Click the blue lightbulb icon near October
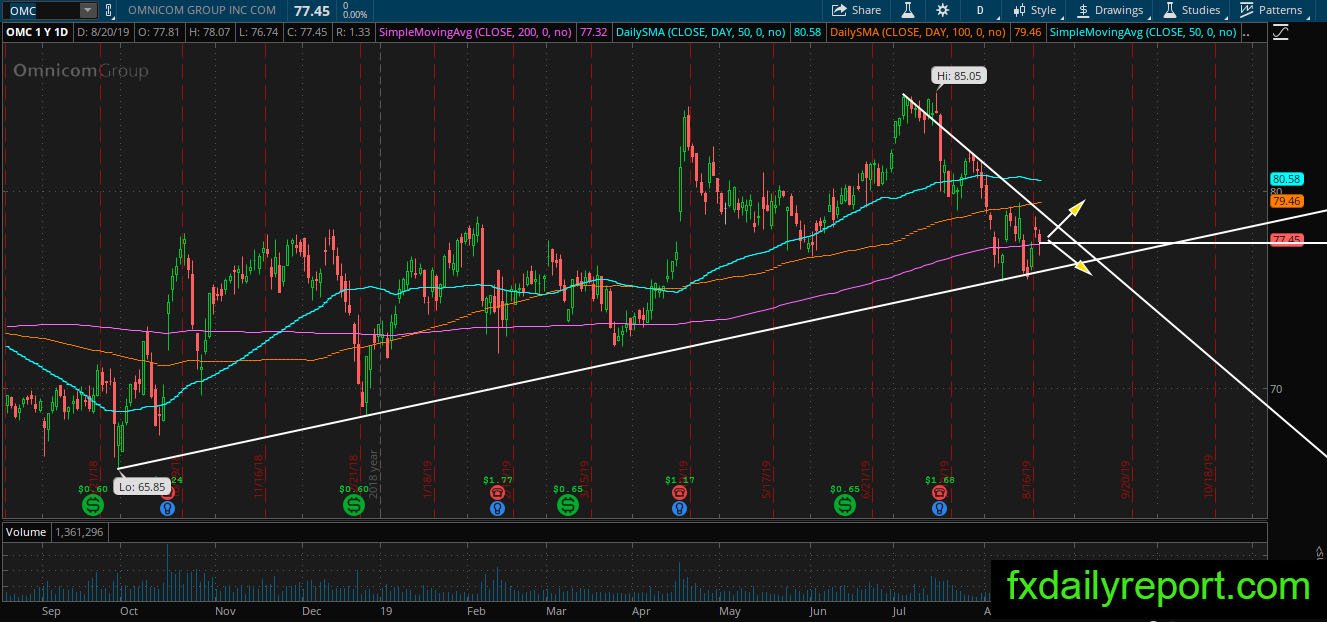The height and width of the screenshot is (622, 1327). pos(168,509)
